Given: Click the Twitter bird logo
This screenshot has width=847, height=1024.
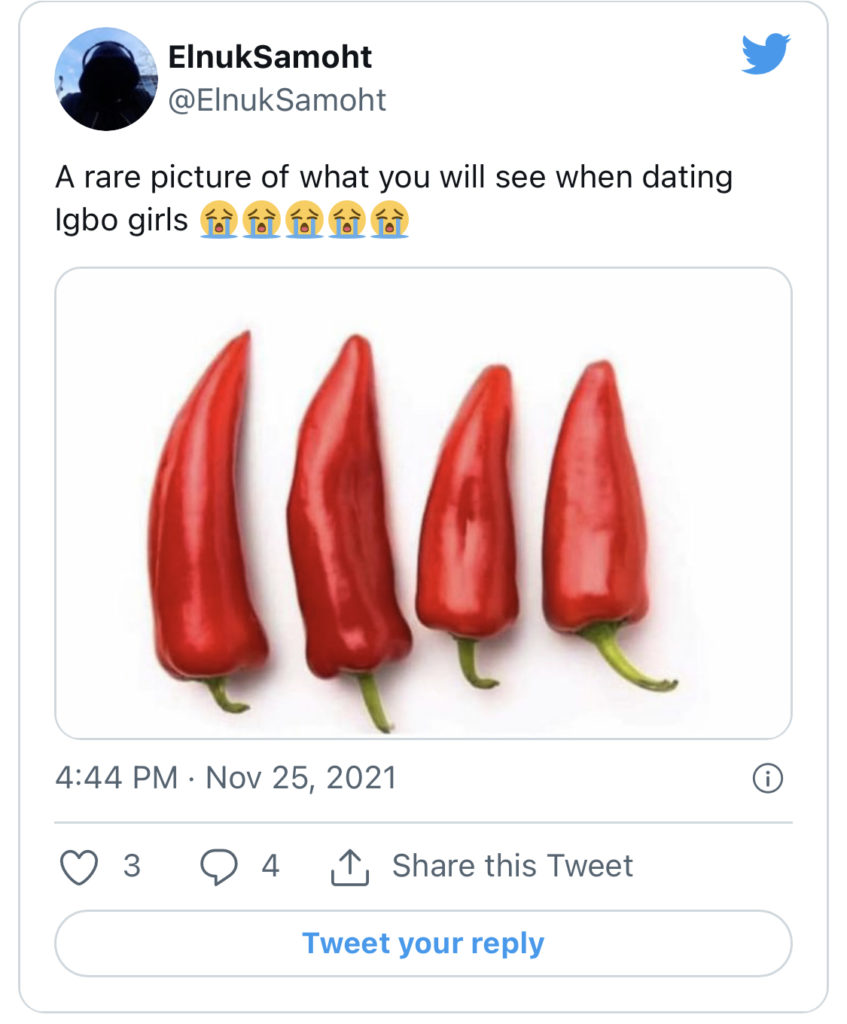Looking at the screenshot, I should tap(765, 53).
